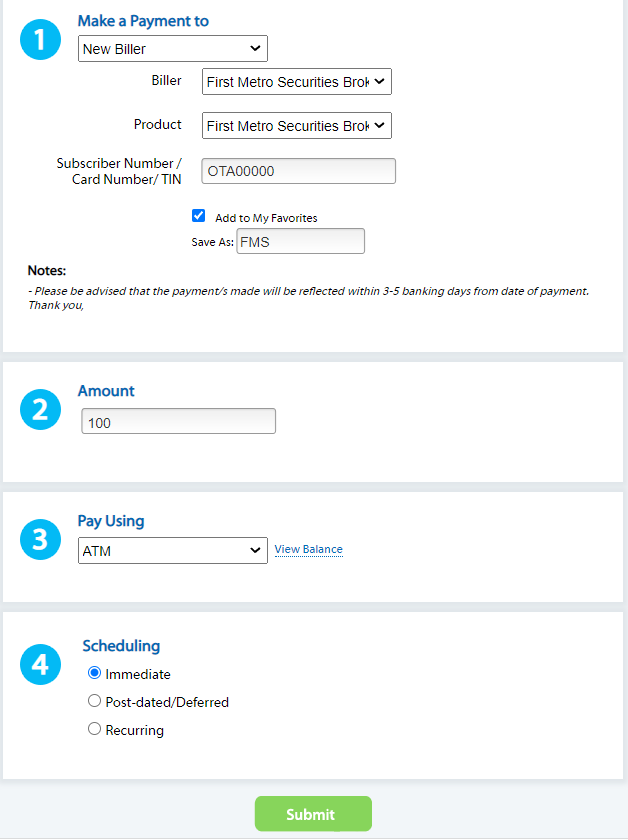The width and height of the screenshot is (628, 840).
Task: Click the Make a Payment to heading
Action: pos(143,21)
